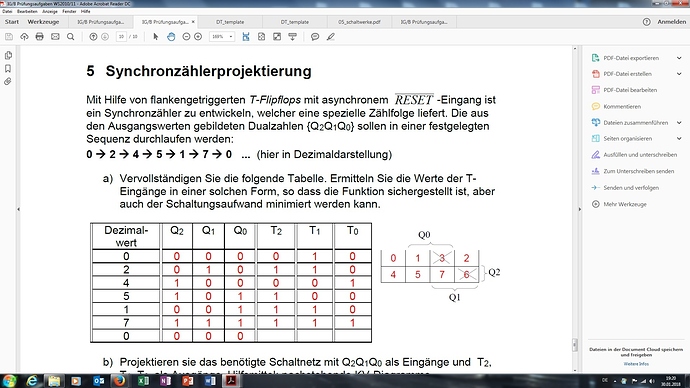
Task: Go to next page arrow
Action: [105, 37]
